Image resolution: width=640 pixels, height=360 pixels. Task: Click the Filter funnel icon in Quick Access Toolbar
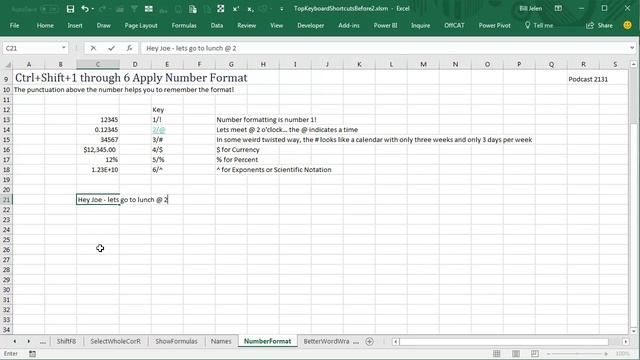(134, 9)
